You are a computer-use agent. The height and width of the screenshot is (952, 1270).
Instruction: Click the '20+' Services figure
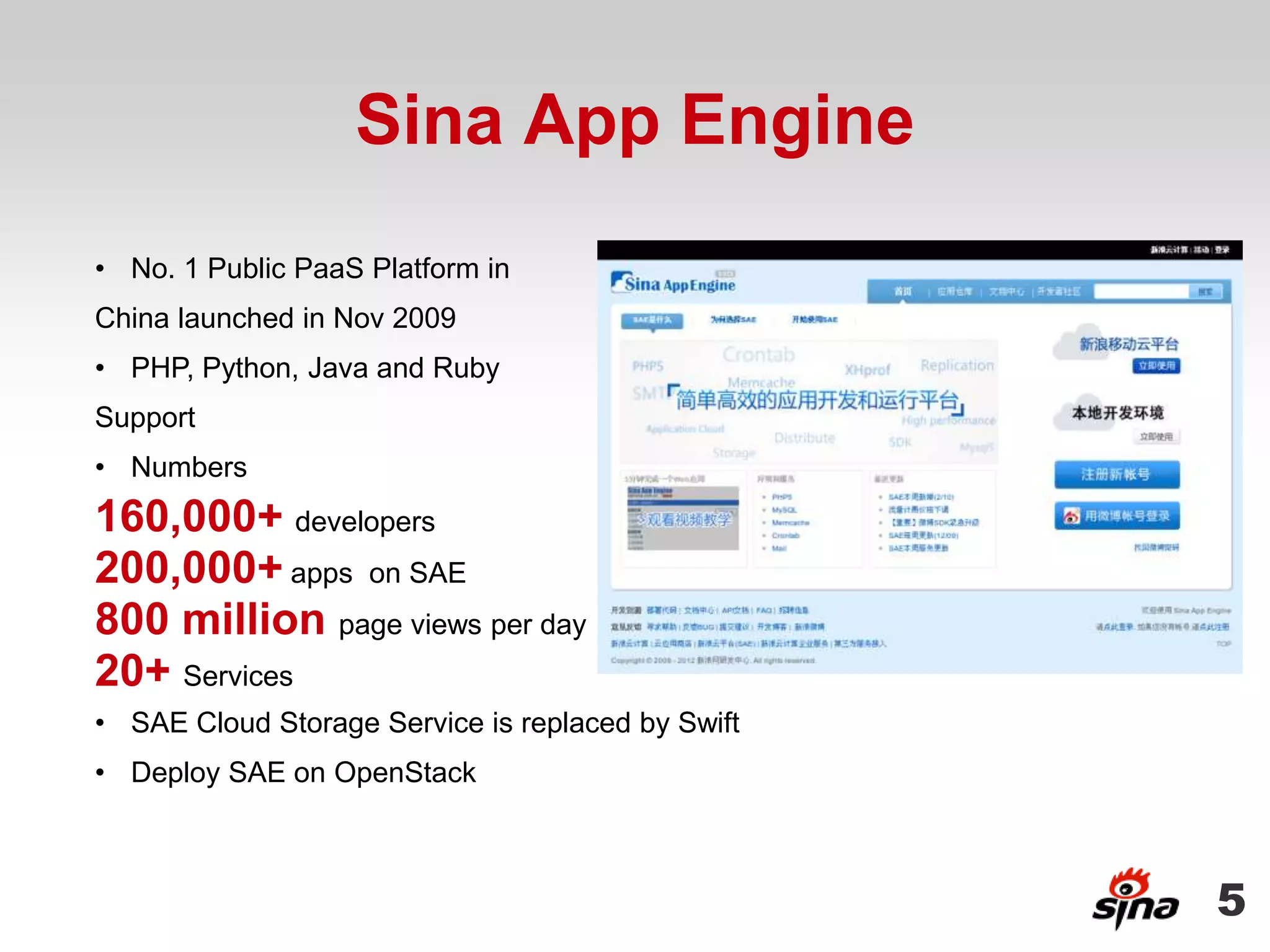[x=133, y=671]
